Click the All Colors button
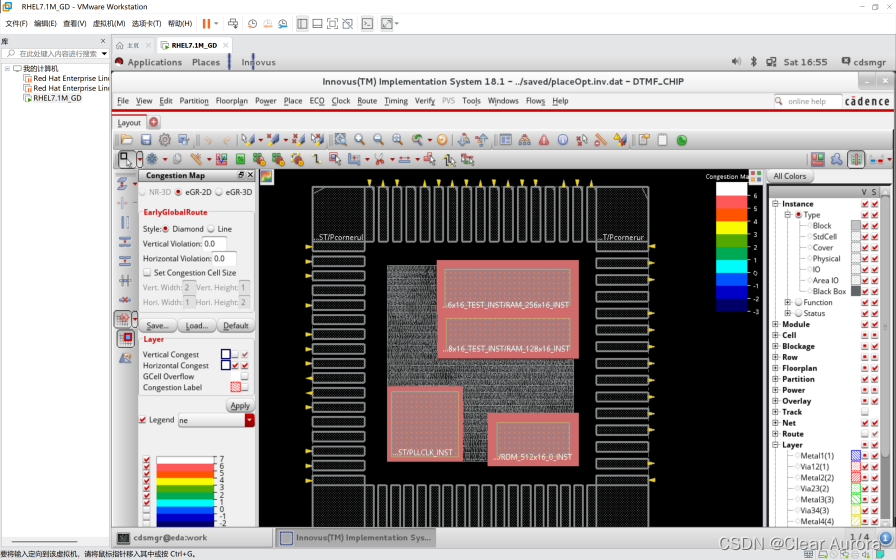The height and width of the screenshot is (560, 896). tap(790, 176)
